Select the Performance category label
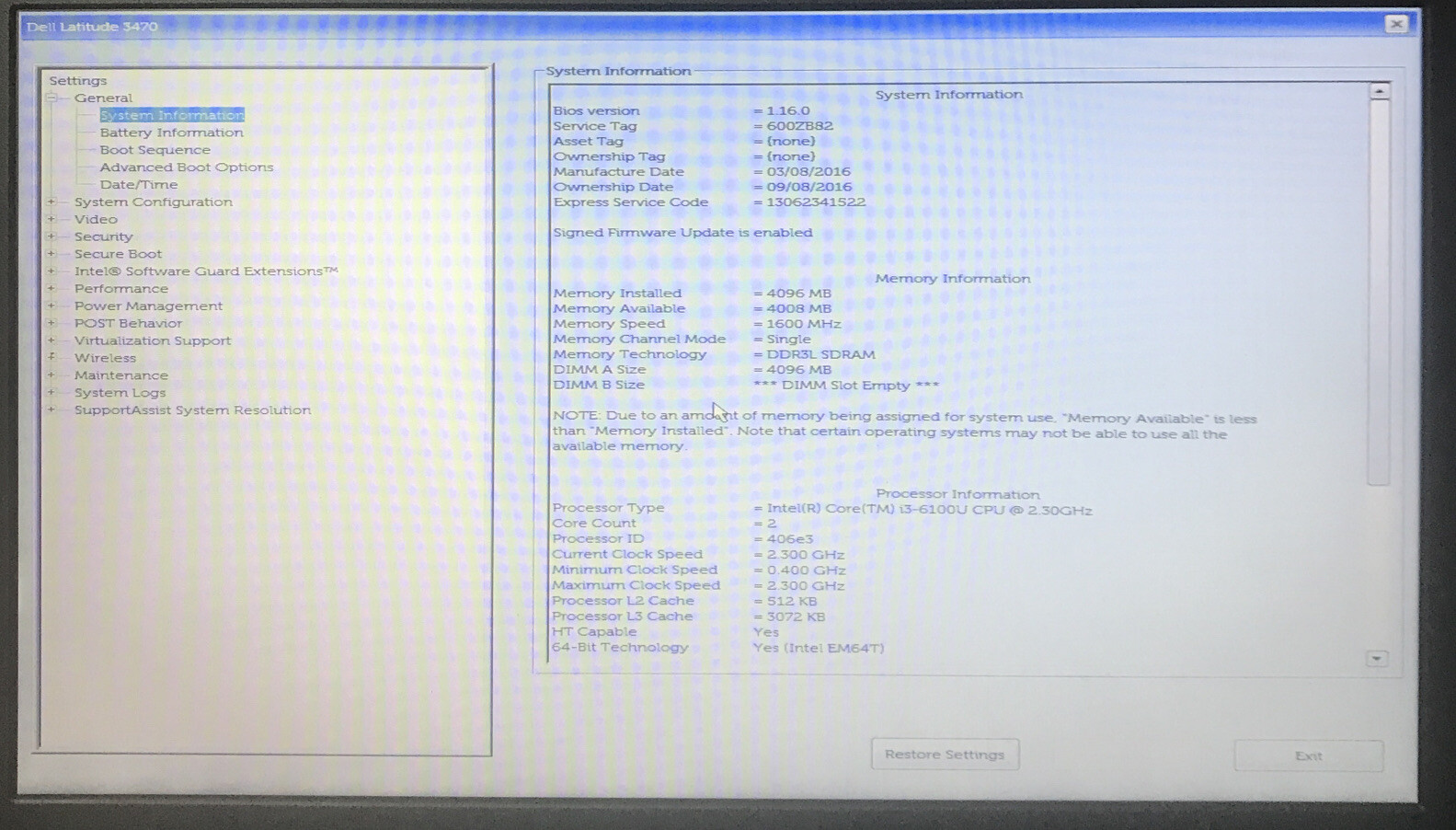This screenshot has height=830, width=1456. (x=120, y=289)
